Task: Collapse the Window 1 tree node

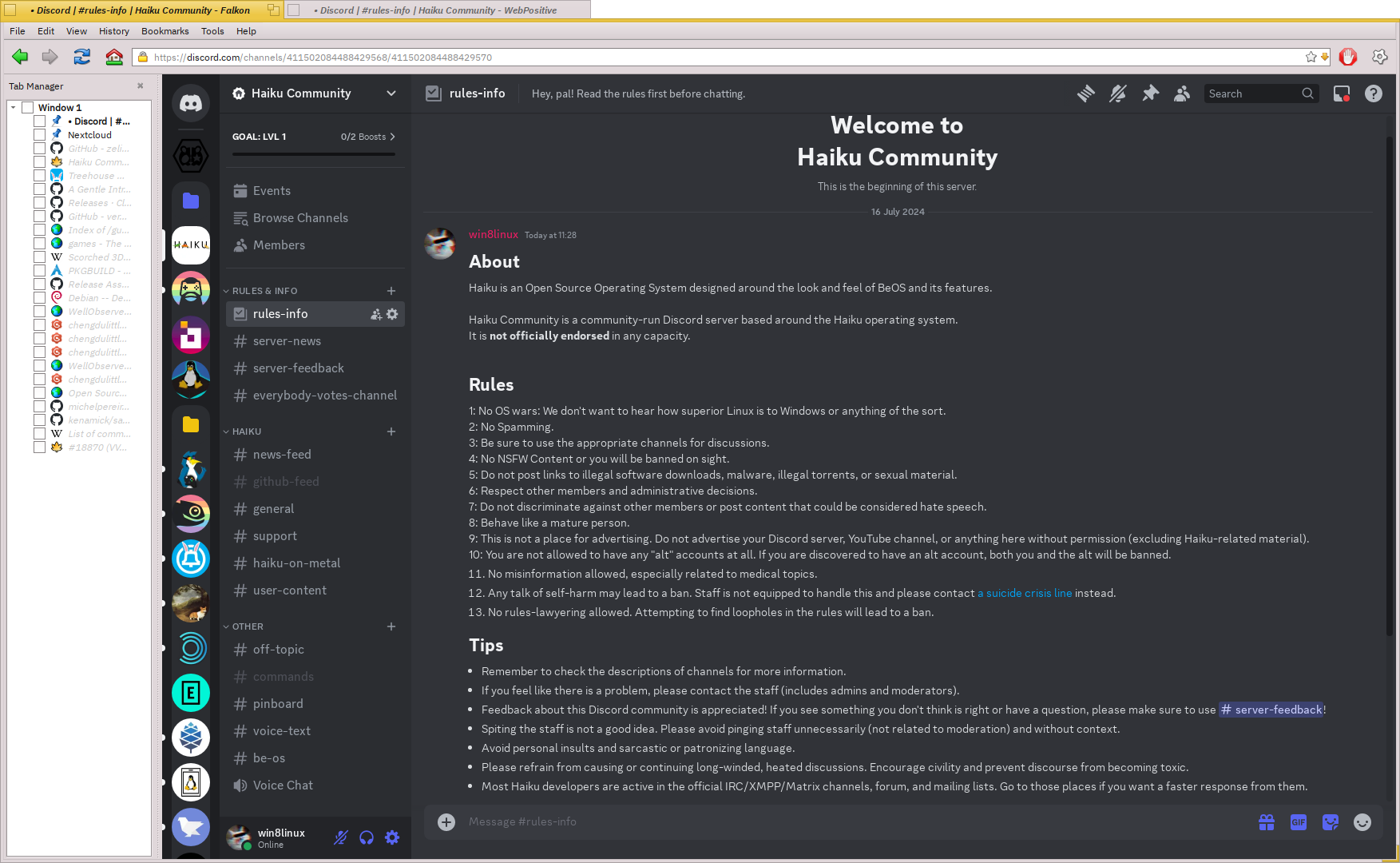Action: (14, 108)
